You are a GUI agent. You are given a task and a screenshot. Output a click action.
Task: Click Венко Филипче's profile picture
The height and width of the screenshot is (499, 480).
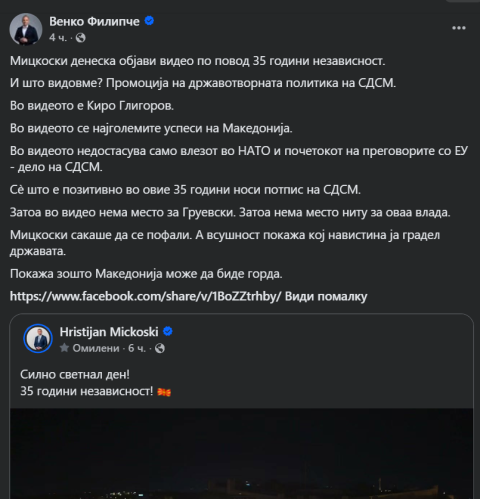tap(26, 29)
